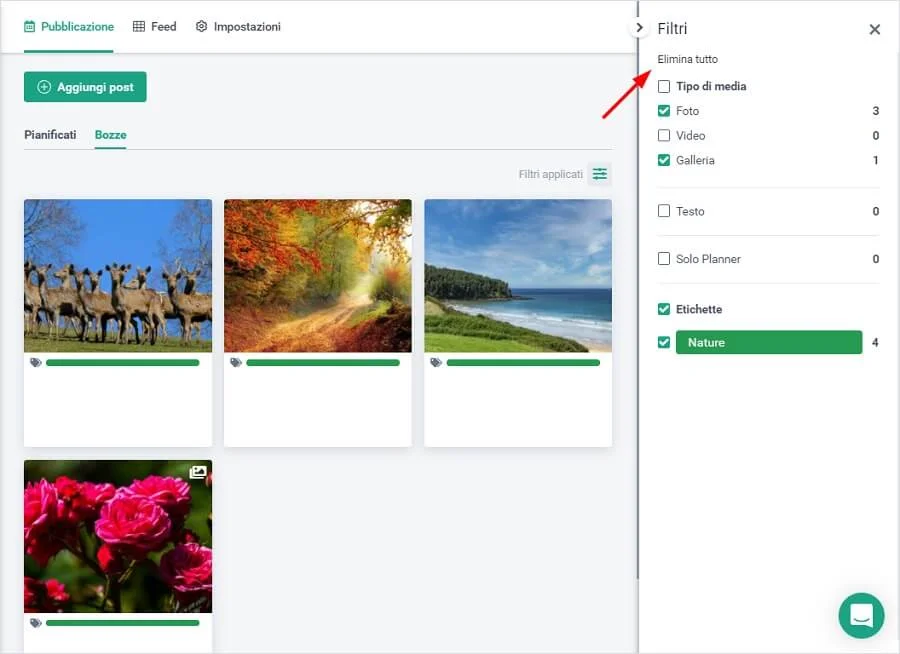
Task: Select the green Nature label swatch
Action: click(x=768, y=343)
